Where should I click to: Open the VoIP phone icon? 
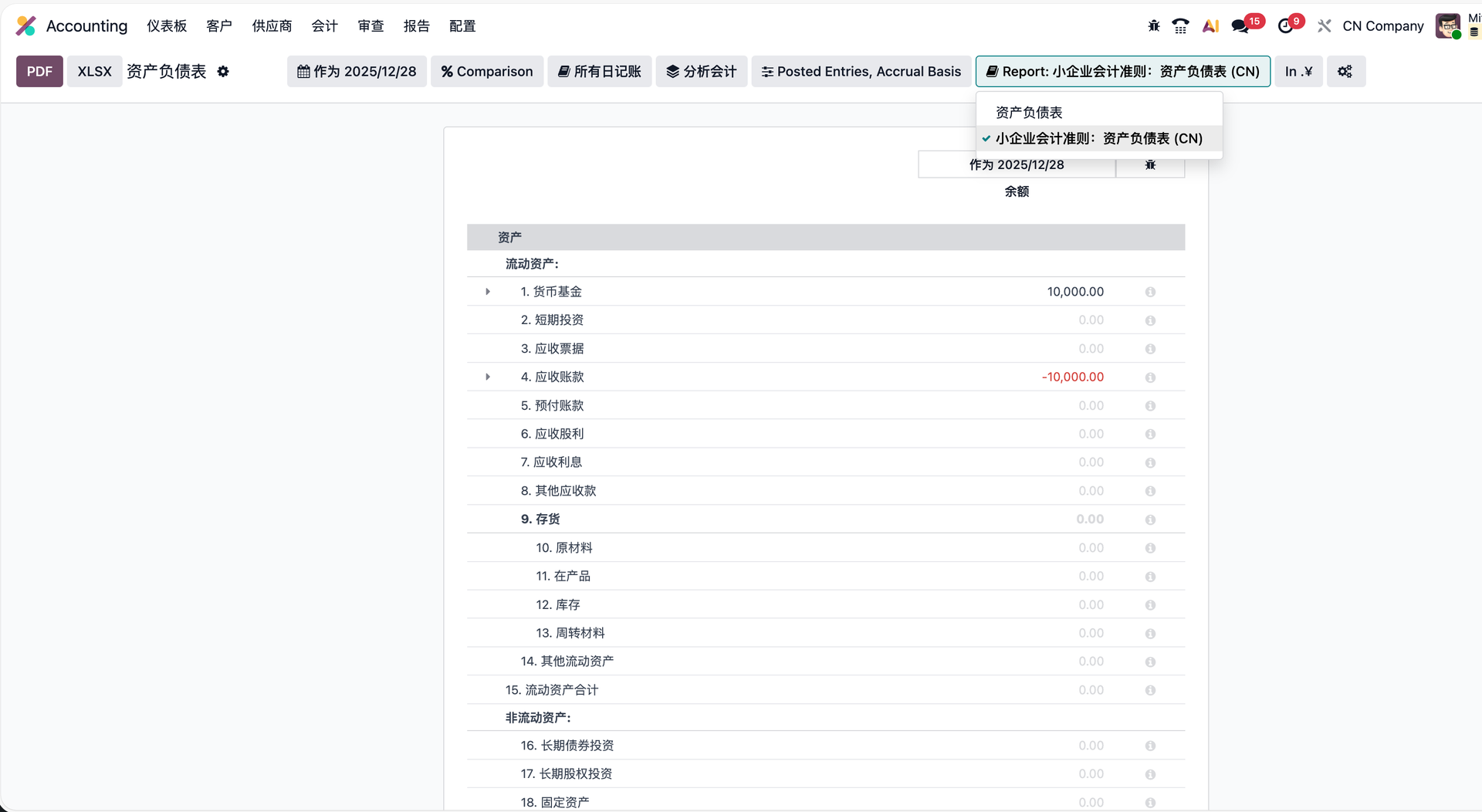click(x=1180, y=26)
